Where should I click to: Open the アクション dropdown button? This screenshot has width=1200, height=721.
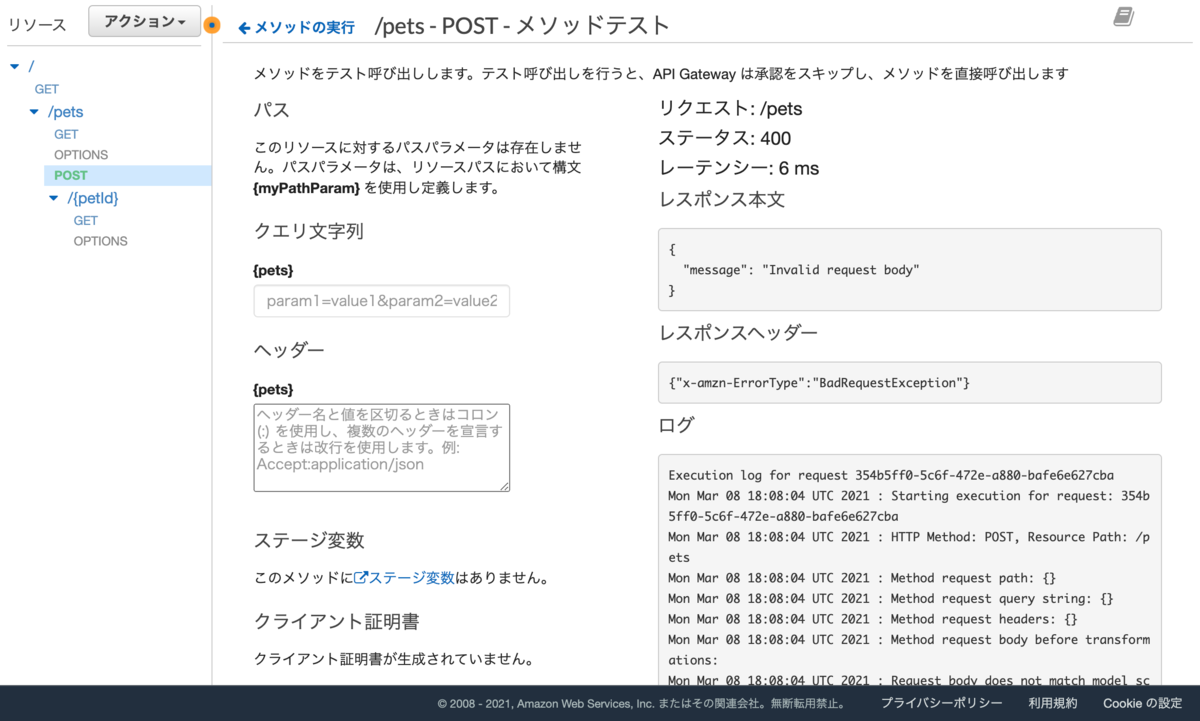(x=145, y=21)
